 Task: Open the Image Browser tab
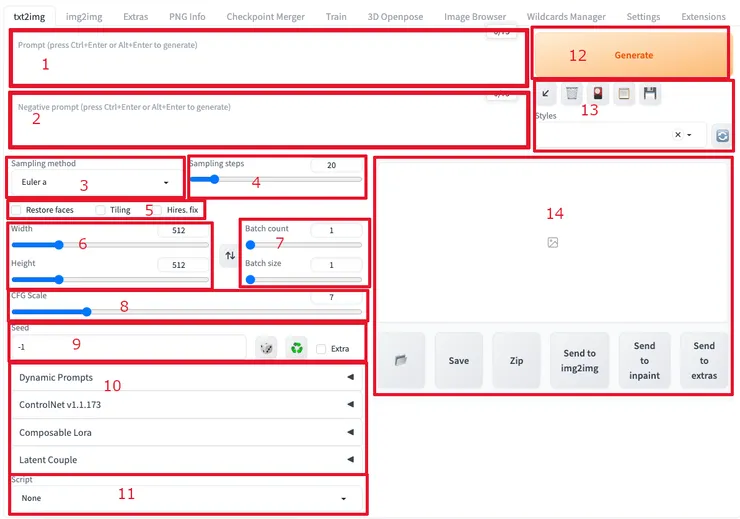(475, 17)
